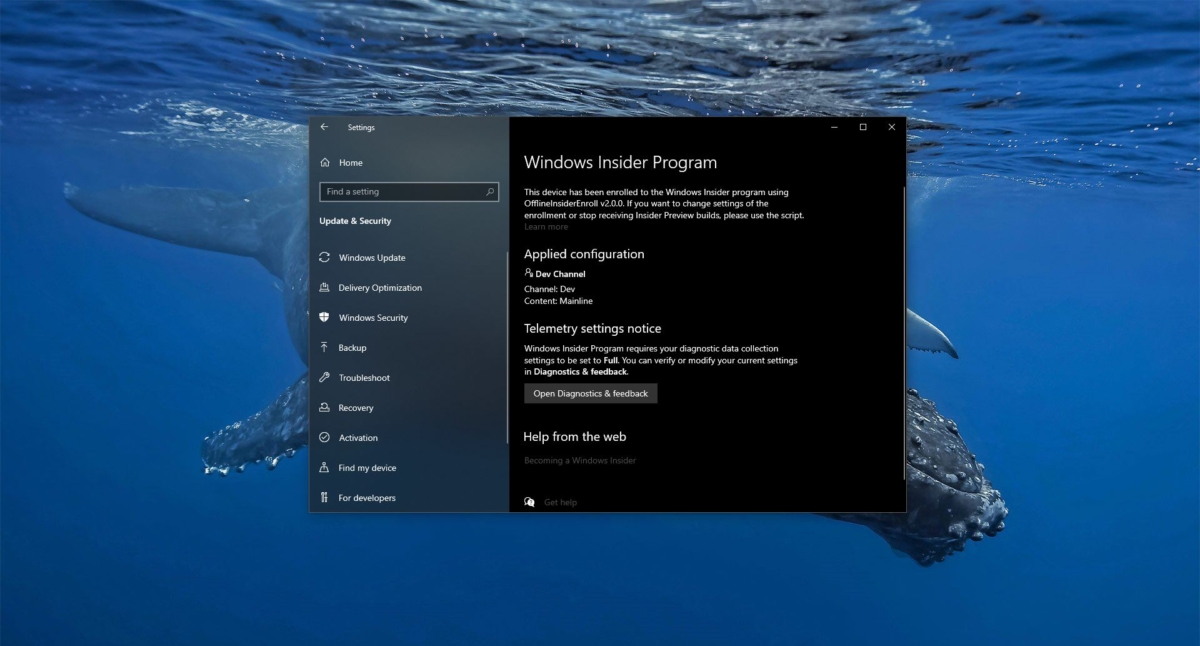Click the Dev Channel configuration icon
Viewport: 1200px width, 646px height.
coord(529,273)
